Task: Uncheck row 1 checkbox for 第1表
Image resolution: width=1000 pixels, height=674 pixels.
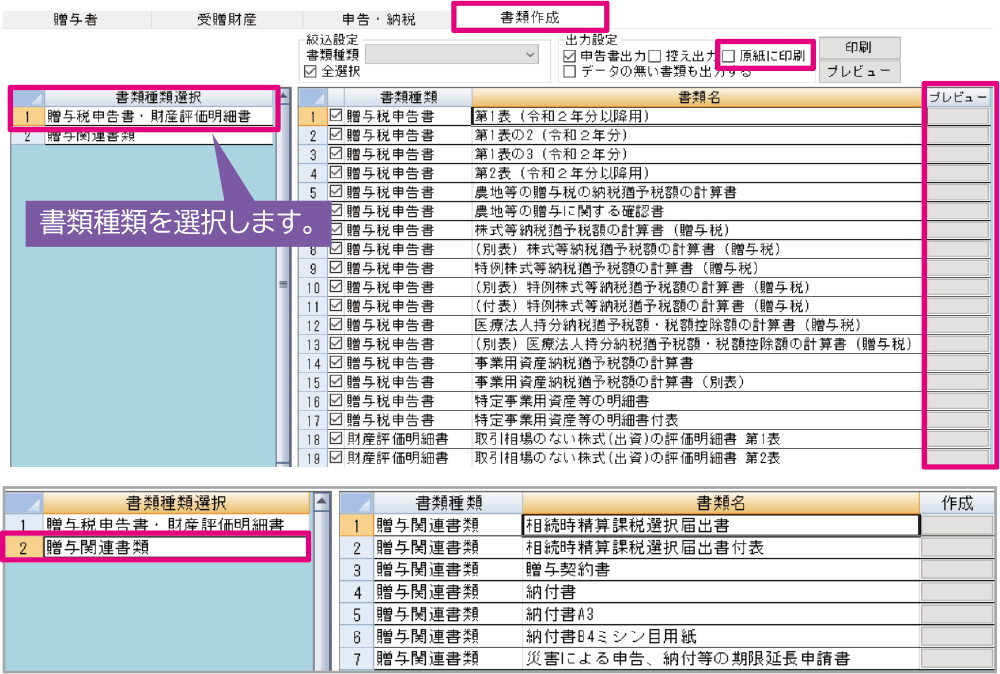Action: 336,116
